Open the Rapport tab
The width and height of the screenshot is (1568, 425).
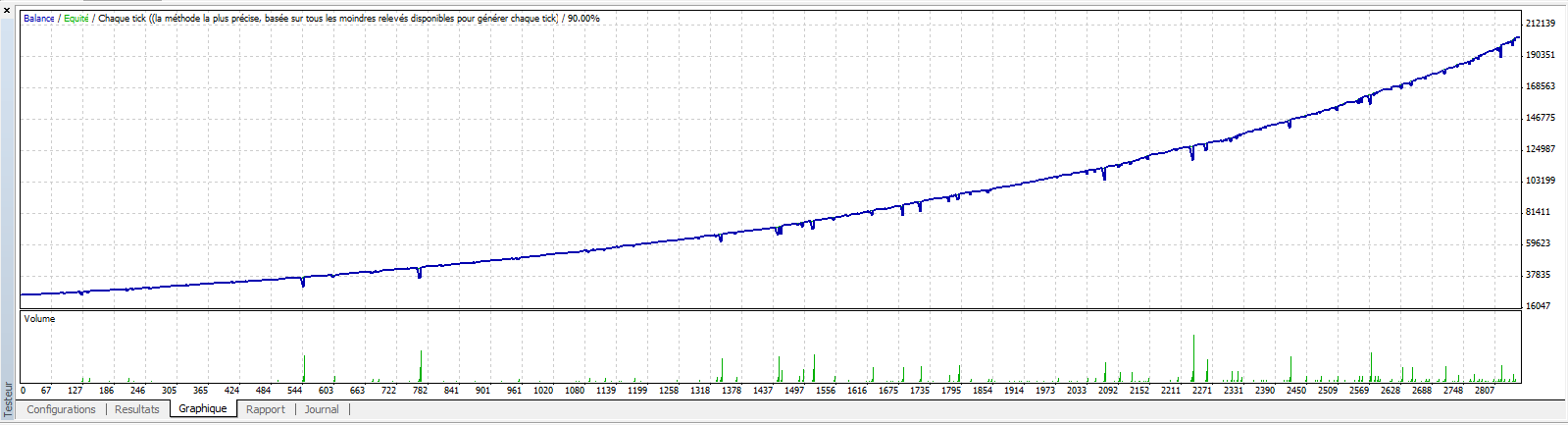[x=265, y=409]
